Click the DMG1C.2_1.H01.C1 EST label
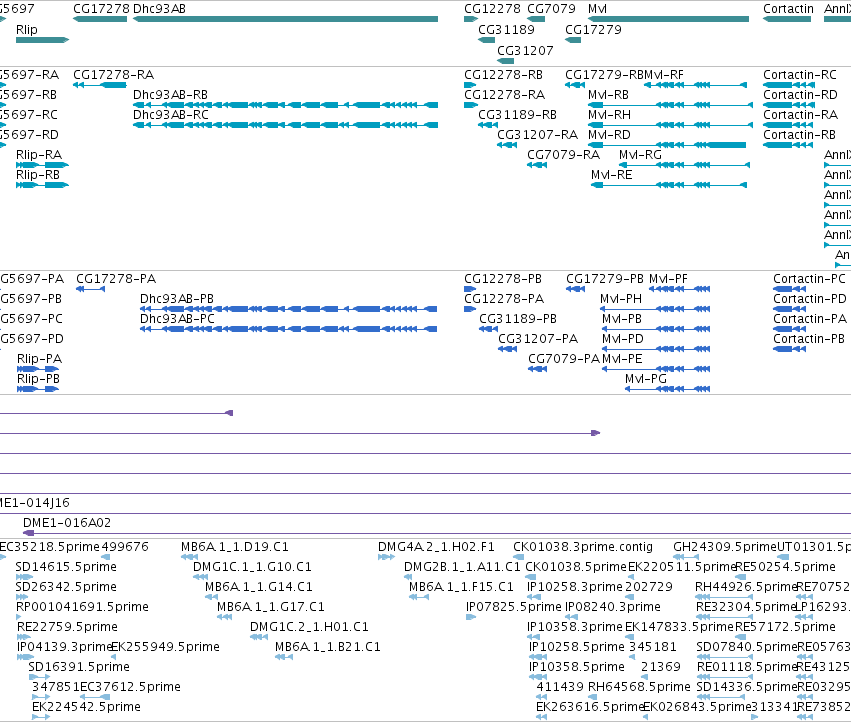Viewport: 851px width, 722px height. point(309,627)
